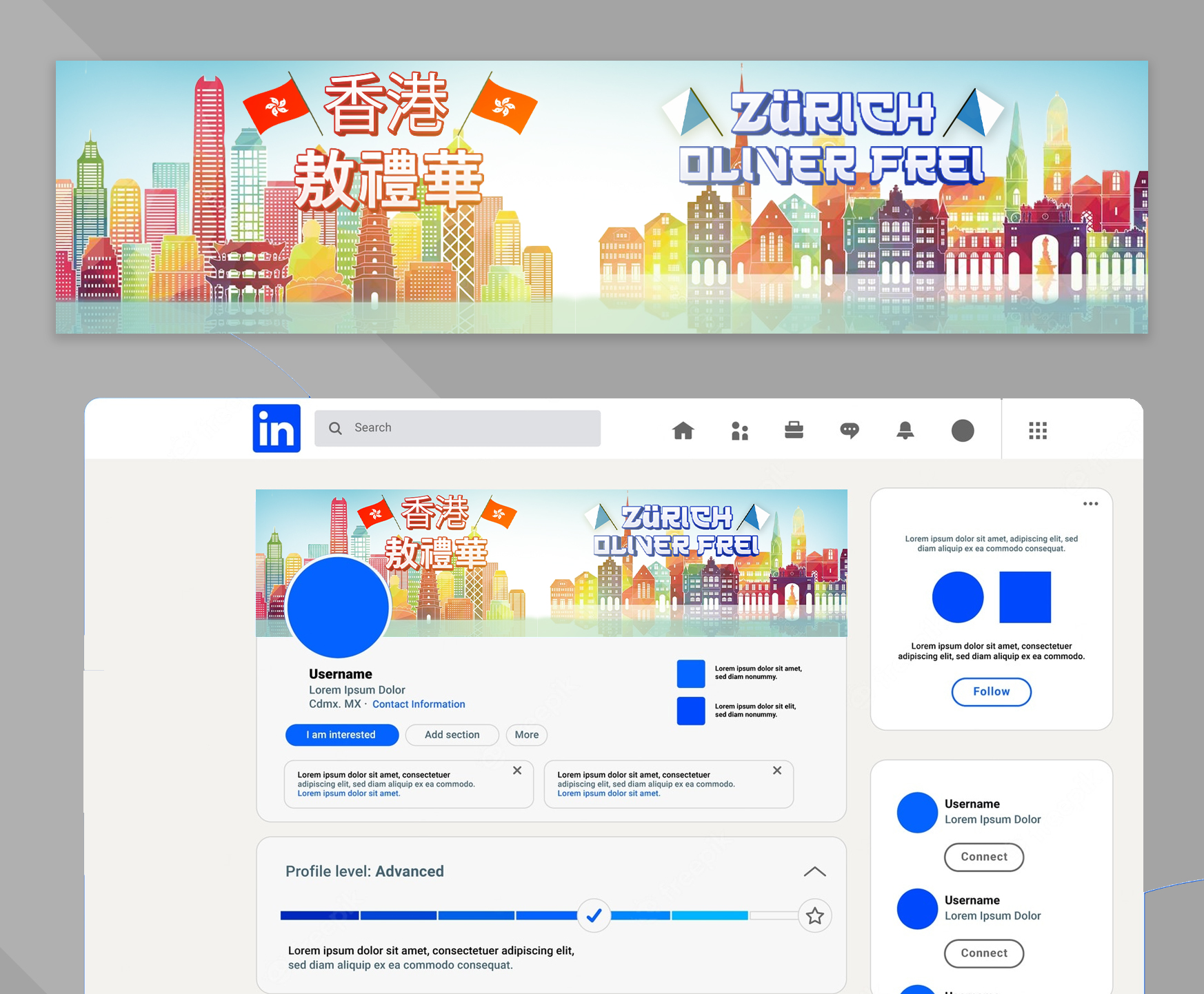Open the Notifications bell icon

coord(905,431)
